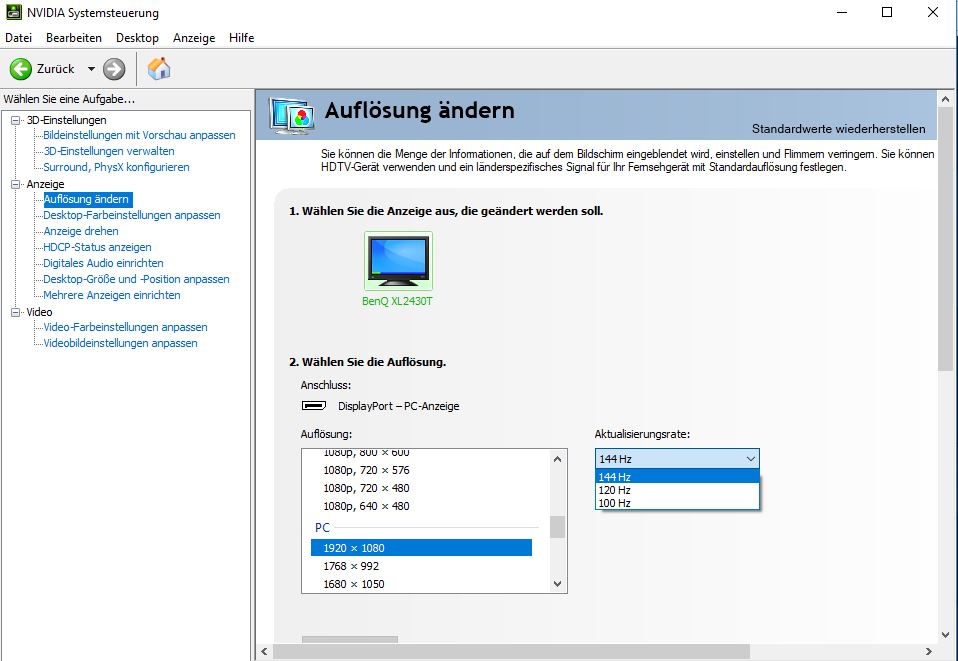Open Desktop-Farbeinstellungen anpassen page
The height and width of the screenshot is (661, 958).
[131, 215]
